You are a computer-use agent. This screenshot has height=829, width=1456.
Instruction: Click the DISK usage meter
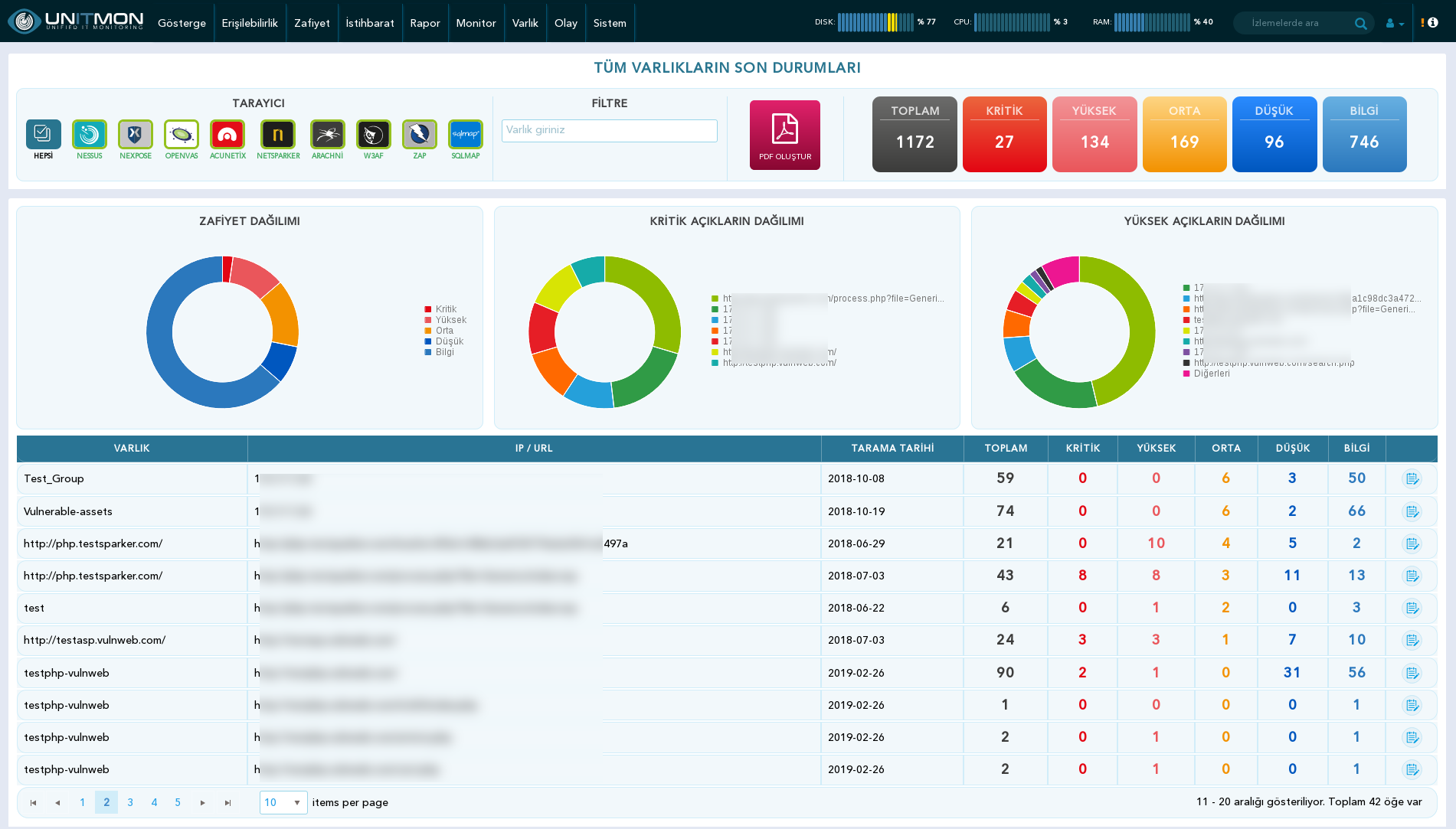pos(875,22)
